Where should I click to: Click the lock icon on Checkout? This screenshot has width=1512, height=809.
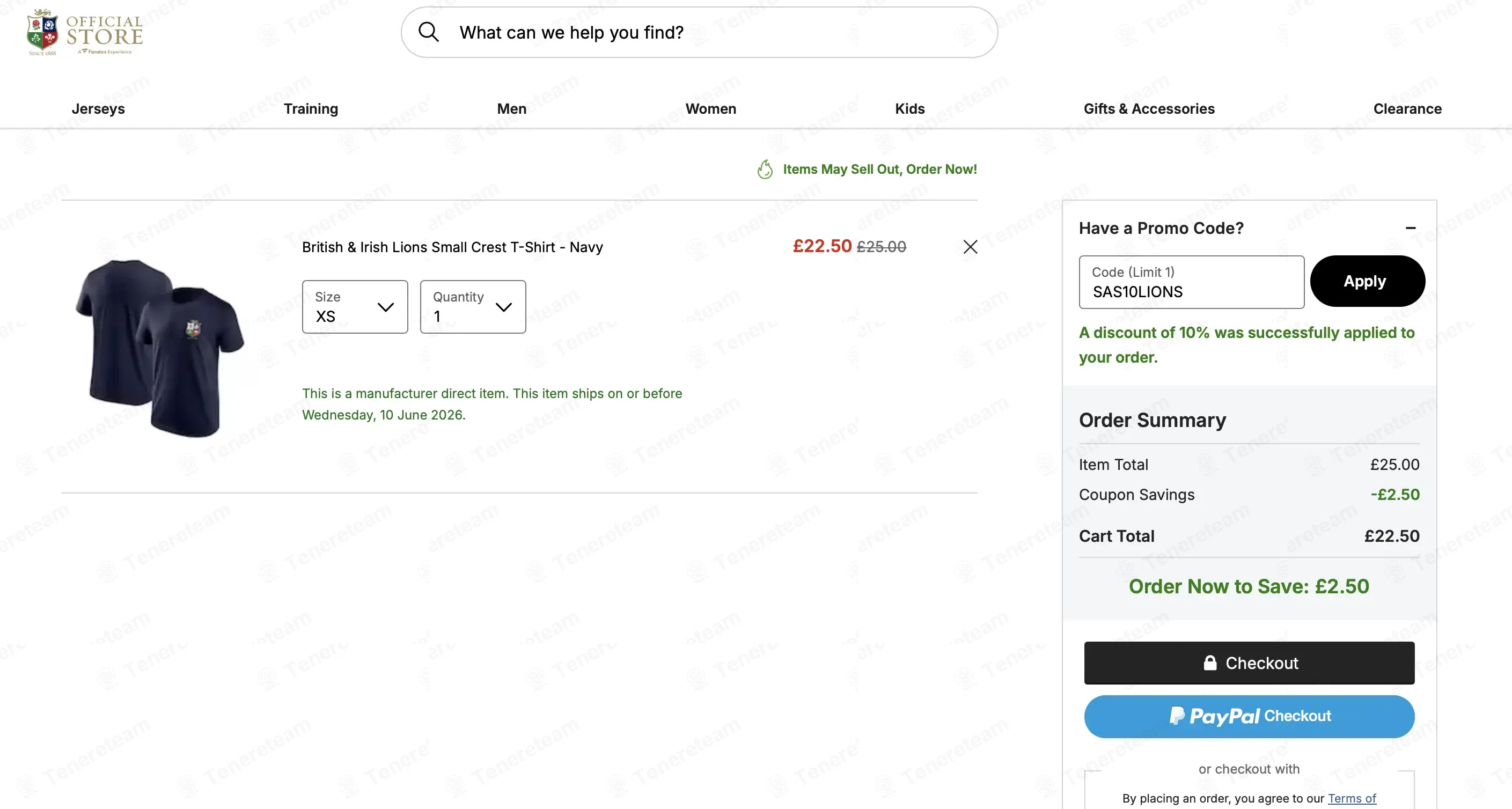(x=1210, y=663)
